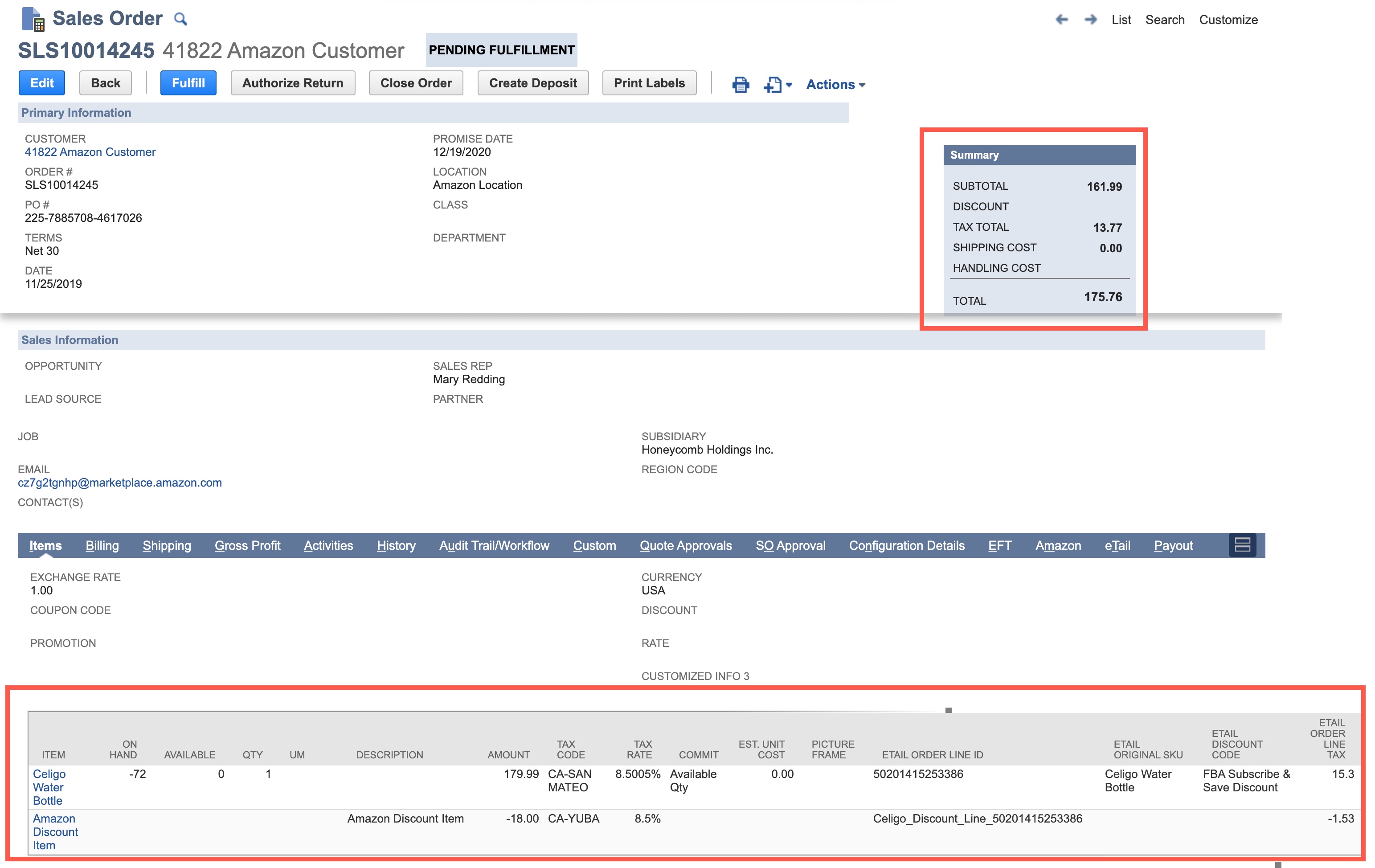Open the new-record dropdown icon
The image size is (1375, 868).
[778, 85]
